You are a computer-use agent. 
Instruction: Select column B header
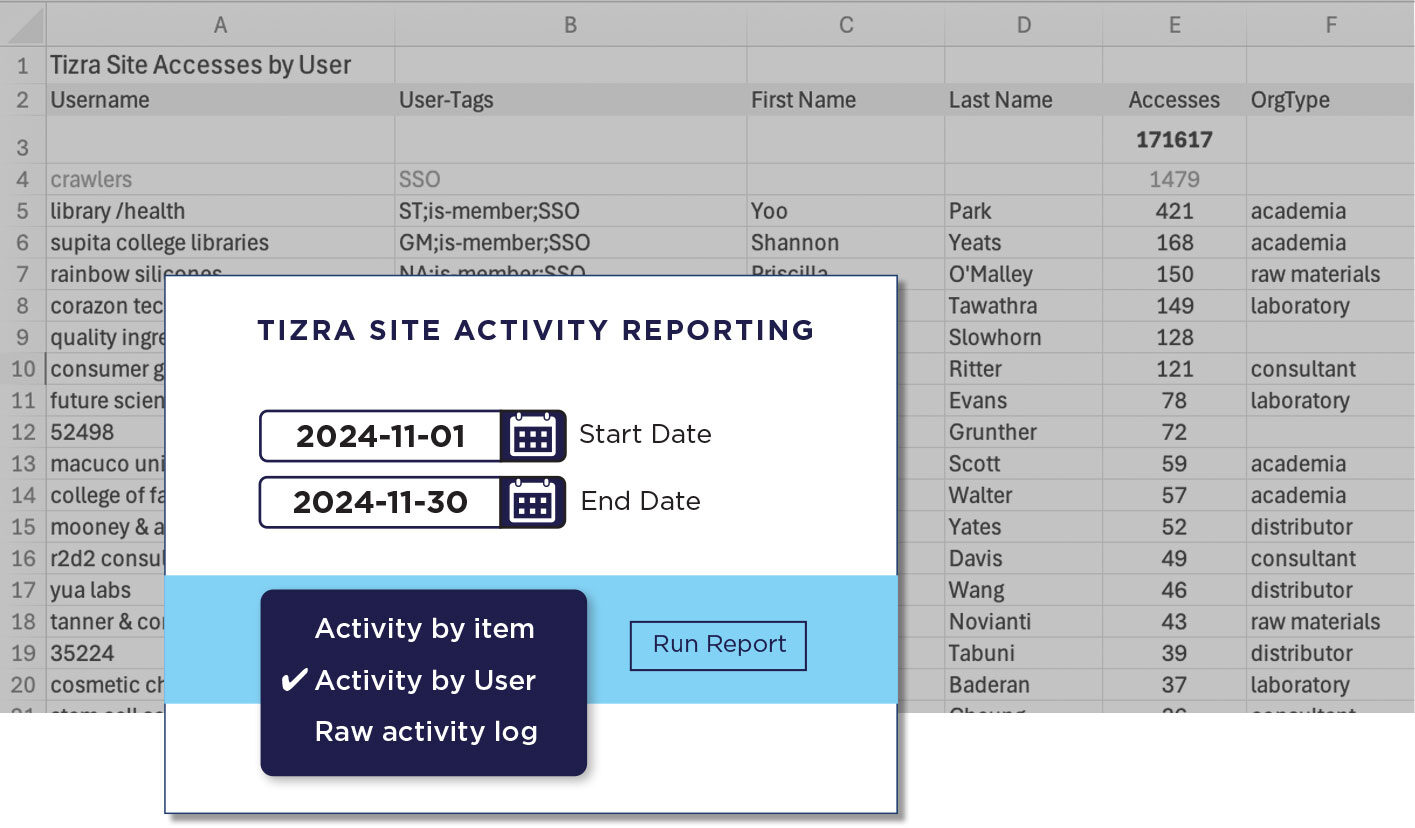click(570, 25)
